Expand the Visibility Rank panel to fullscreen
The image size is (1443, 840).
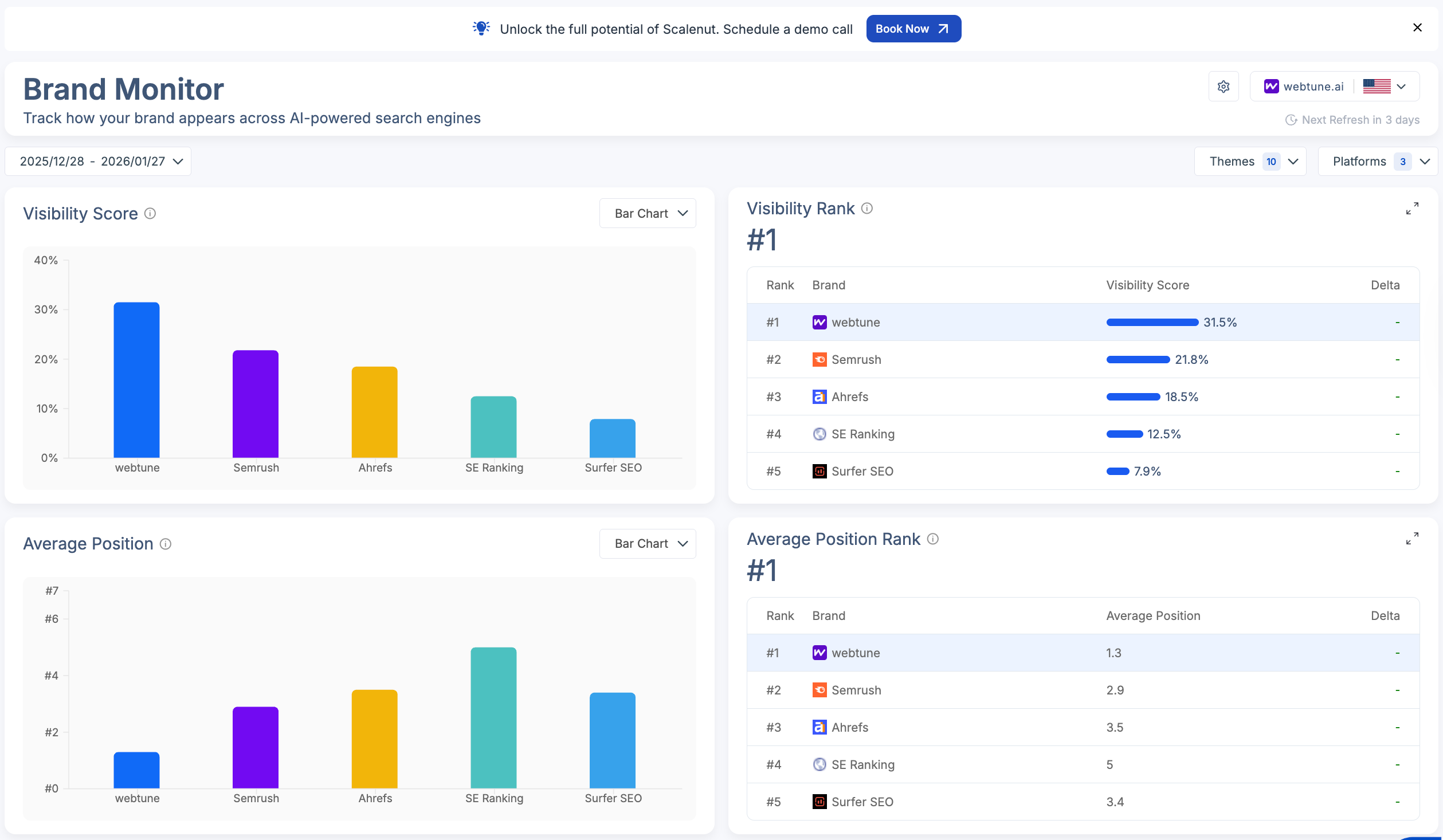click(x=1413, y=208)
